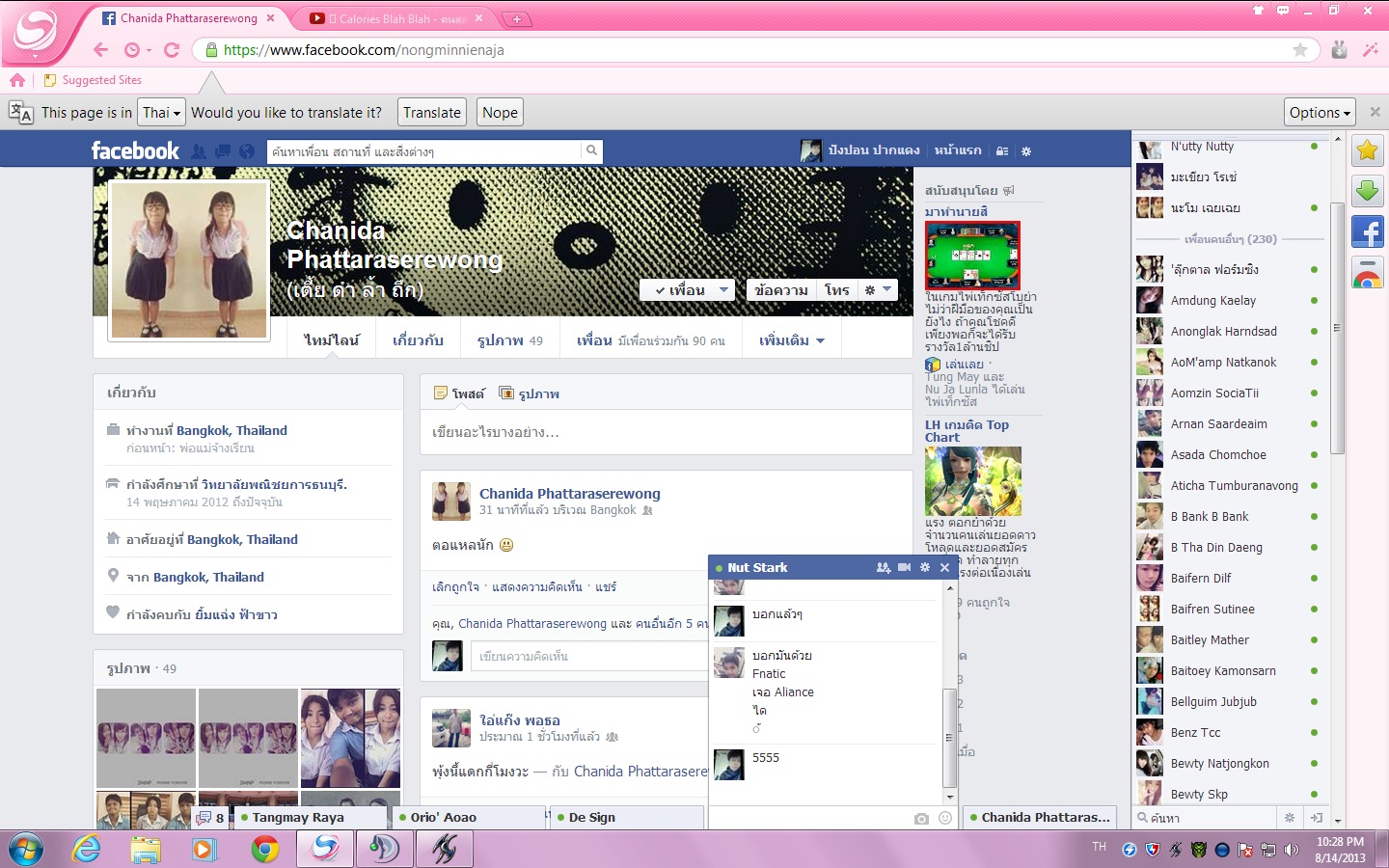
Task: Go to the browser home page icon
Action: pos(17,80)
